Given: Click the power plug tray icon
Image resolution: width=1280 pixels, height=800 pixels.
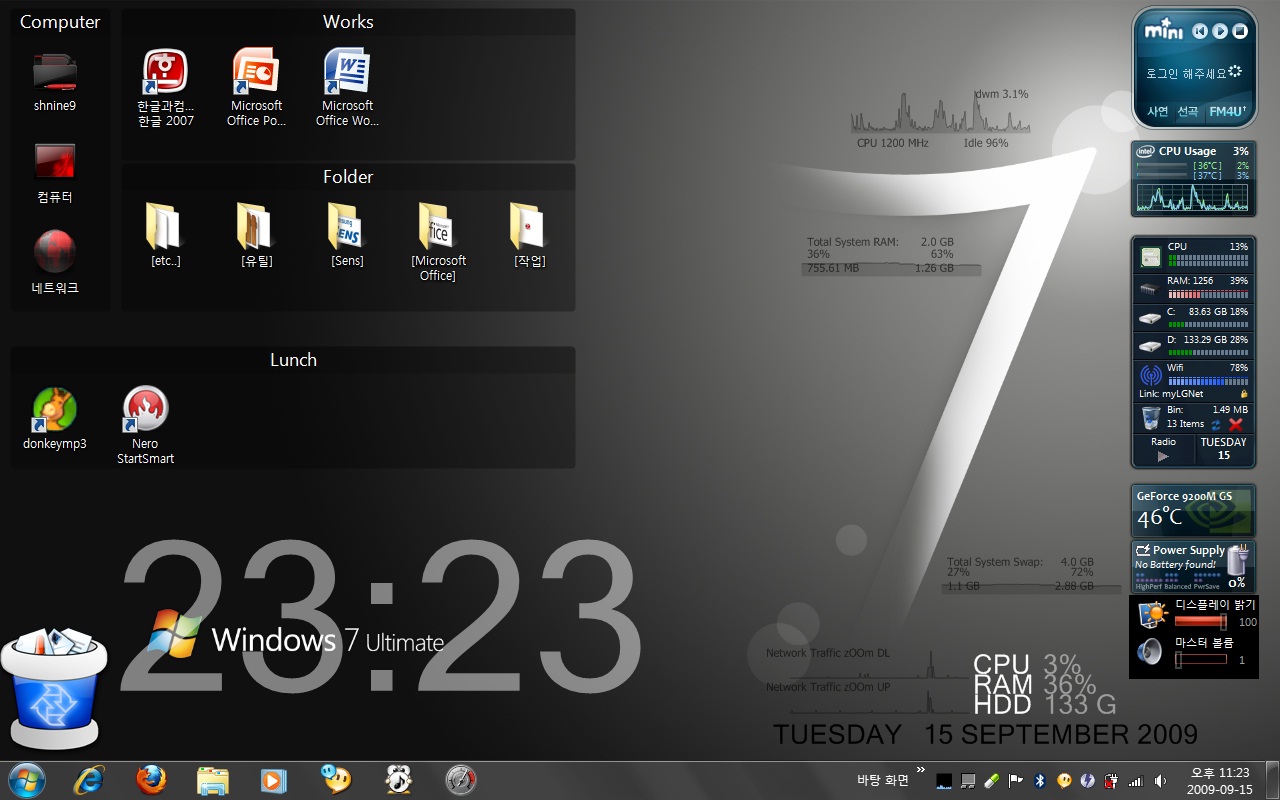Looking at the screenshot, I should (1112, 781).
